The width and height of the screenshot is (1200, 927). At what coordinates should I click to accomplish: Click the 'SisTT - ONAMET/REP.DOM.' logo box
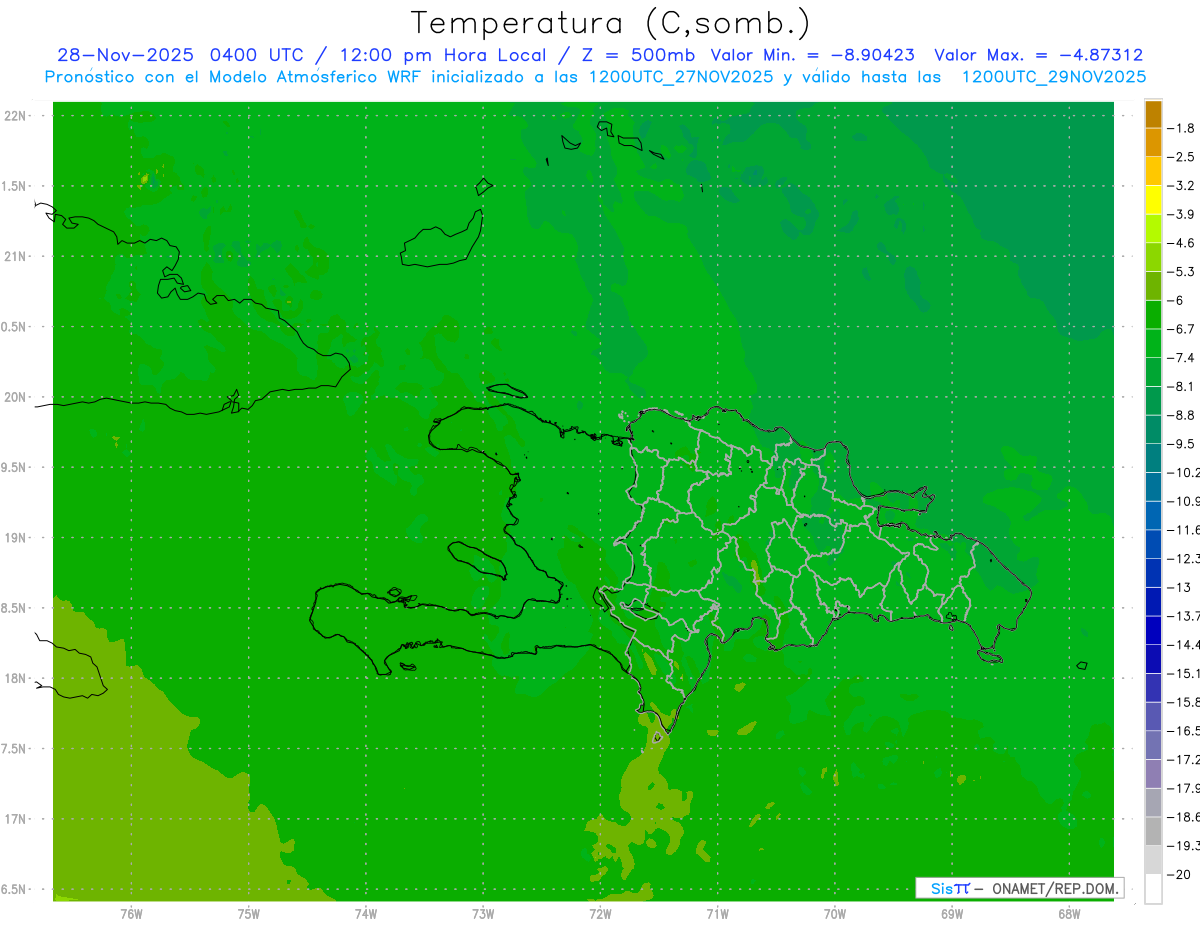1019,888
